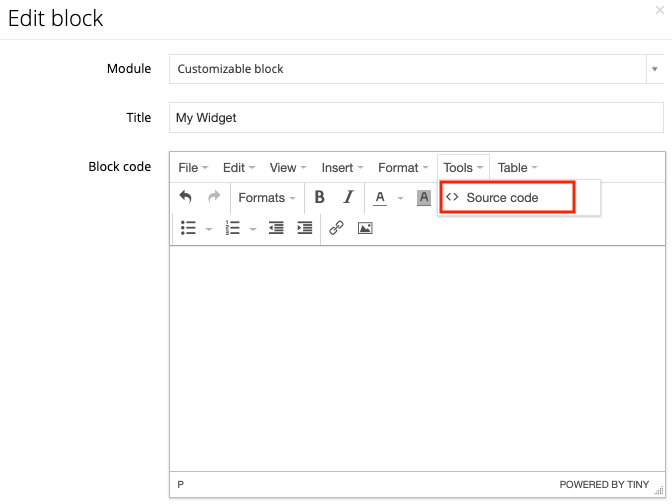Click the redo arrow icon
The image size is (672, 504).
click(x=213, y=197)
